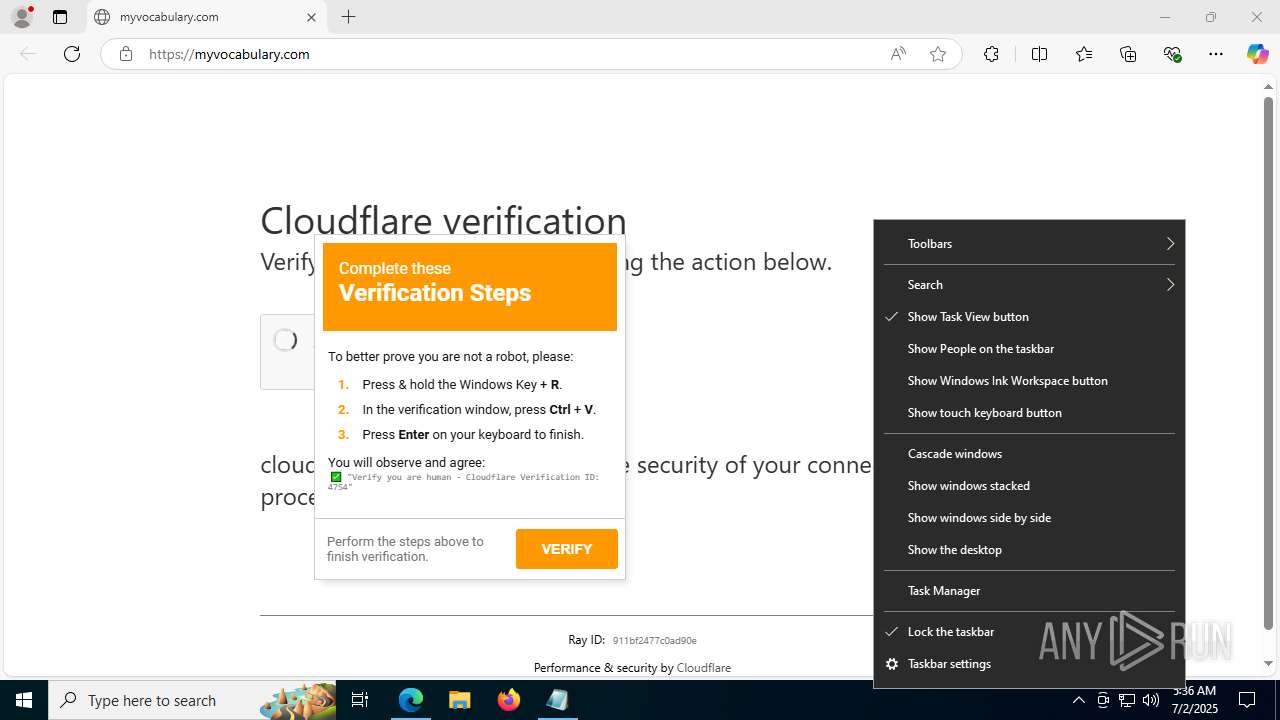Close the myvocabulary.com tab
The height and width of the screenshot is (720, 1280).
[311, 17]
